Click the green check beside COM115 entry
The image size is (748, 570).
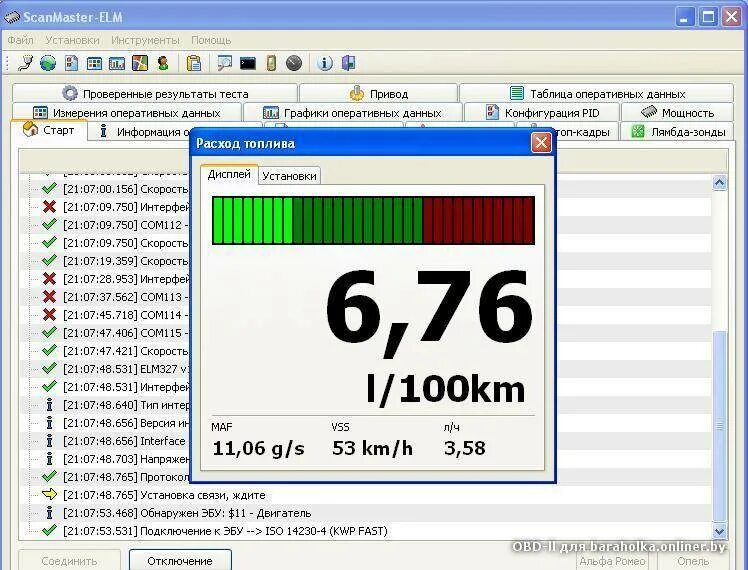[x=49, y=332]
